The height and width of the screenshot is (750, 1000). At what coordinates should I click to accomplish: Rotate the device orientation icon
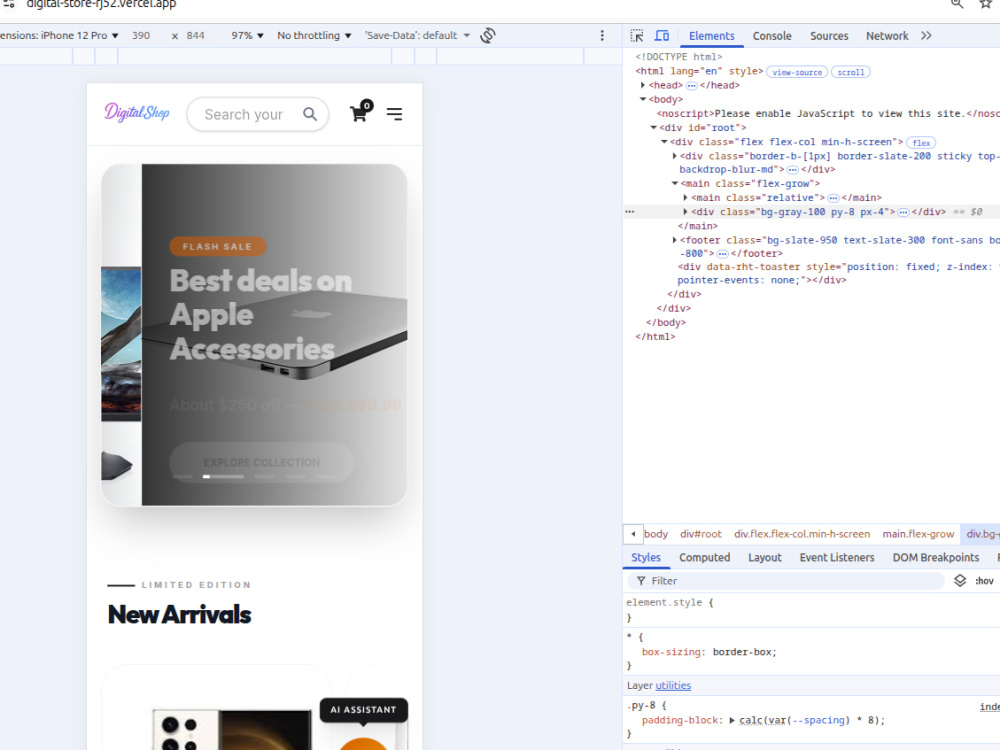488,36
